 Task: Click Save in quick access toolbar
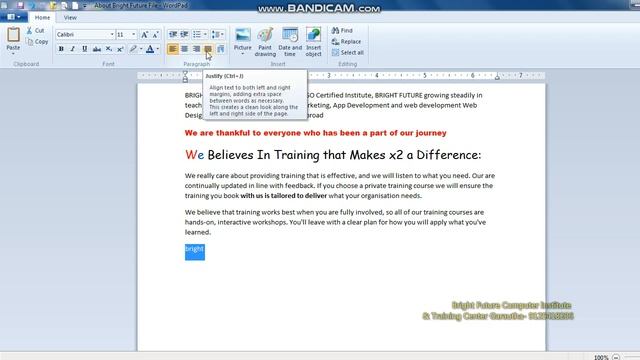20,5
